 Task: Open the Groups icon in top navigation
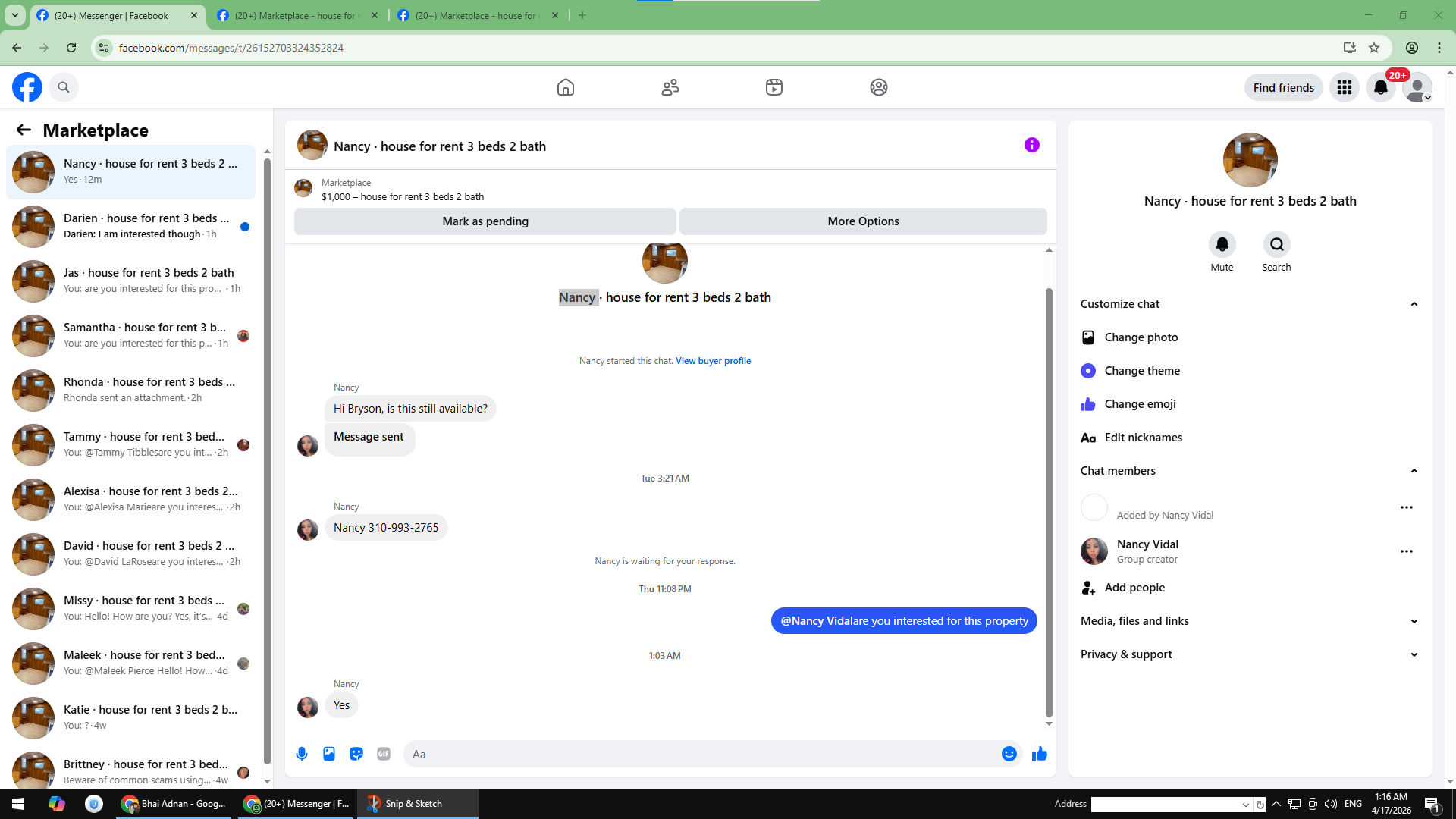point(879,87)
